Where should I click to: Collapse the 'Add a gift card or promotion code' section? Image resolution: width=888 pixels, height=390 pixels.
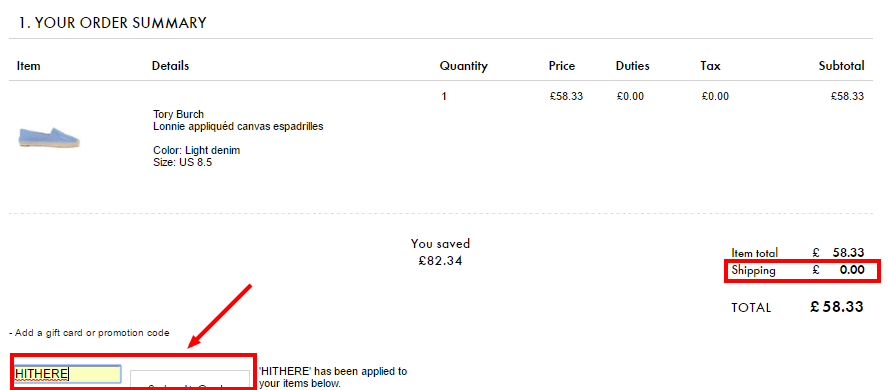89,333
